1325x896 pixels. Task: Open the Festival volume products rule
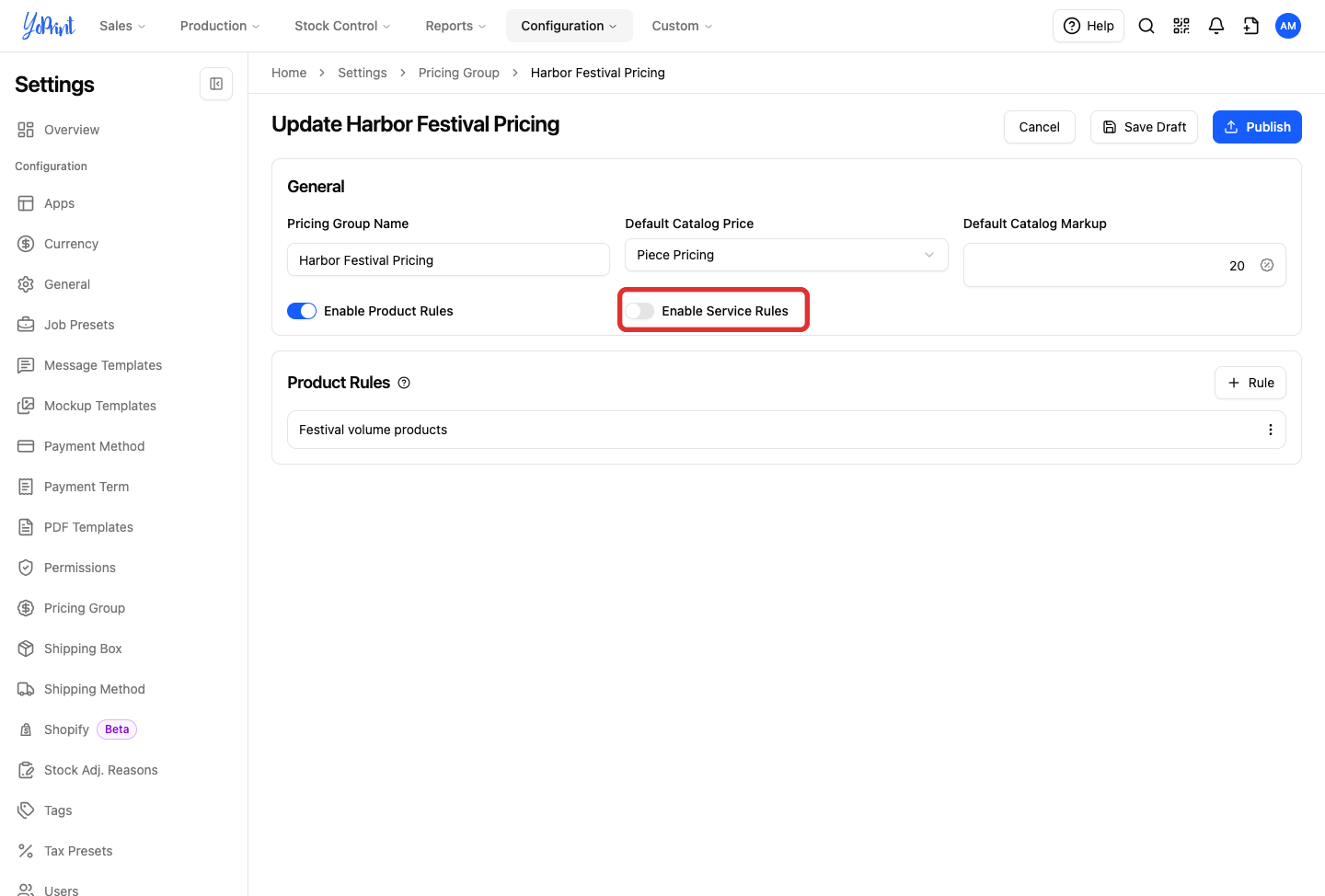(787, 430)
